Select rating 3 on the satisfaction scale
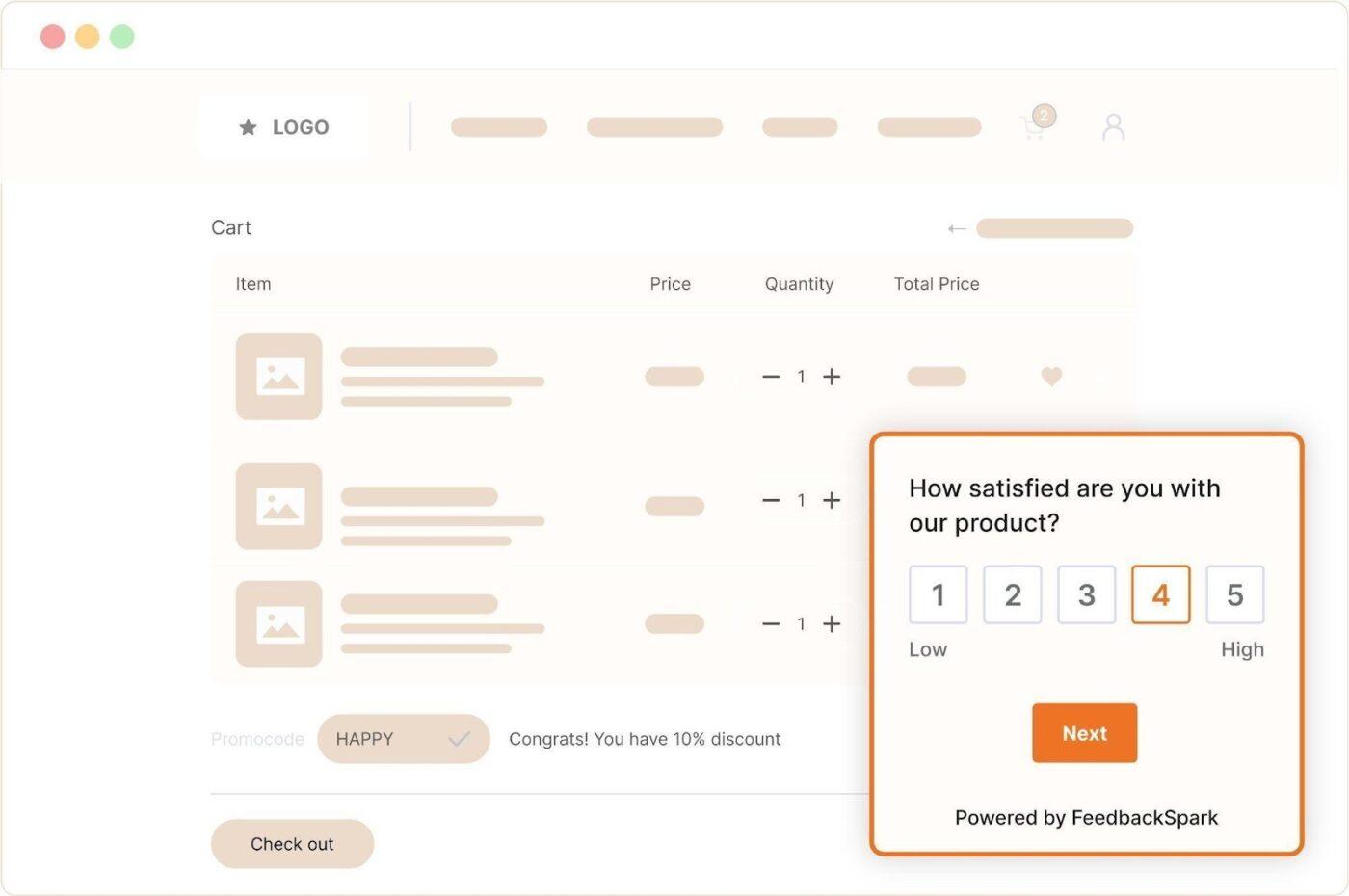The width and height of the screenshot is (1349, 896). pos(1086,594)
